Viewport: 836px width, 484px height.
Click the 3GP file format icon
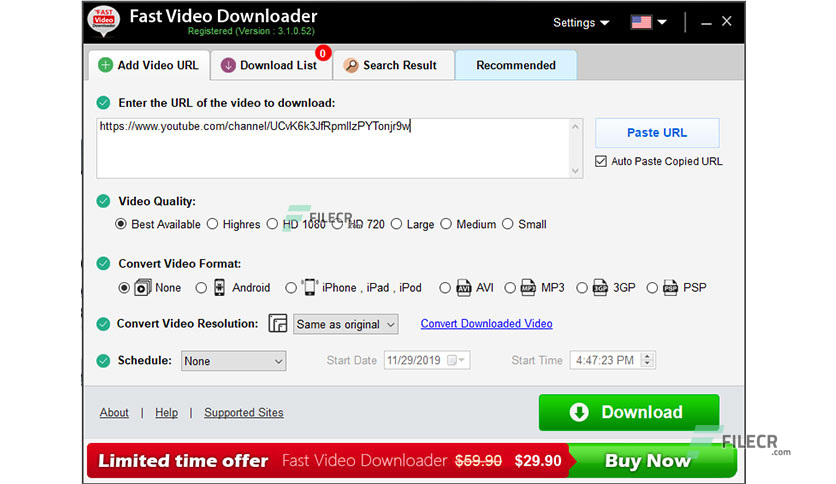point(599,287)
